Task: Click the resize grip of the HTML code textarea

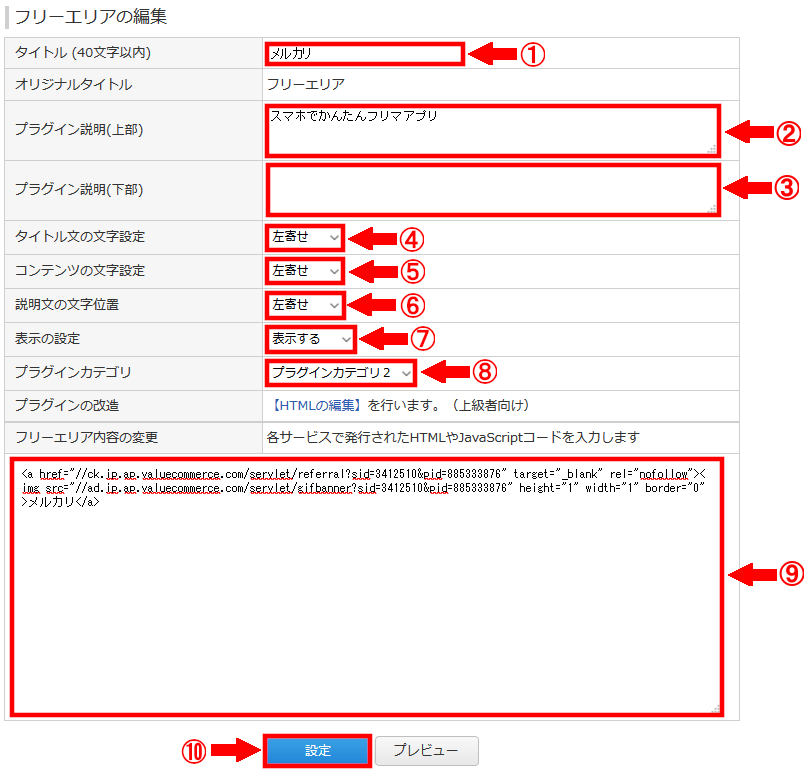Action: 715,708
